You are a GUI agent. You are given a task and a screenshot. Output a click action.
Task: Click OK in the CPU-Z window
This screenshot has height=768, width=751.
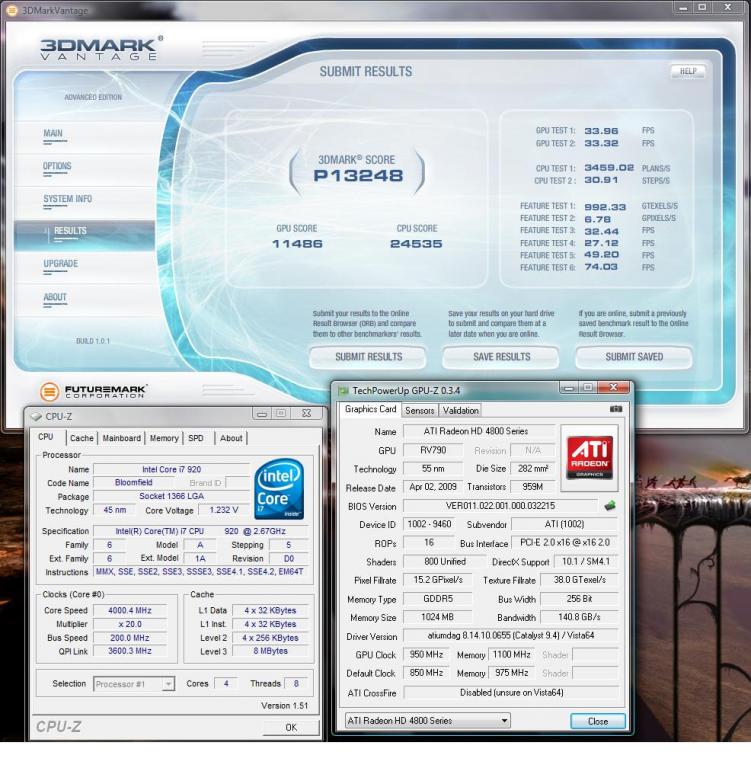coord(291,727)
